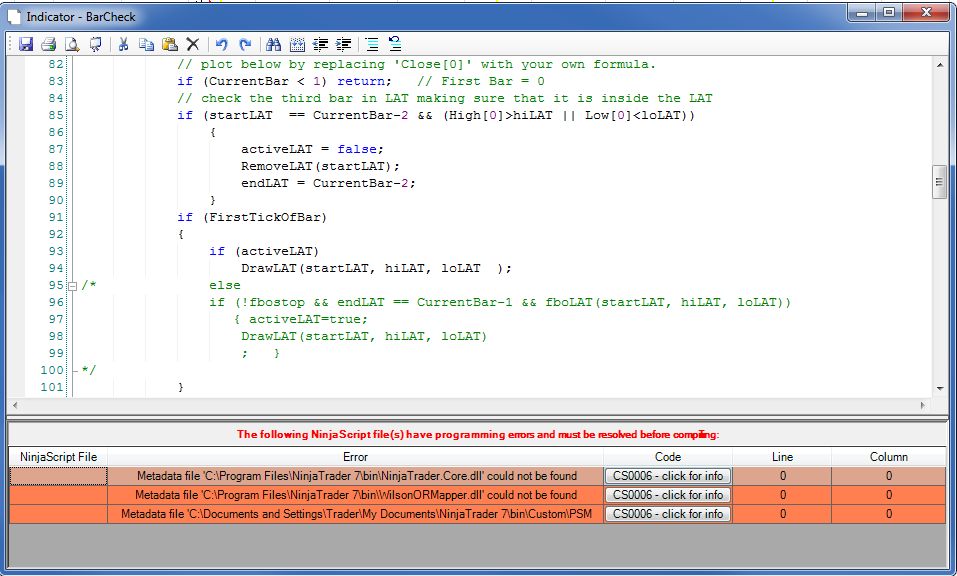Click the Line column header
Screen dimensions: 957x576
tap(782, 457)
